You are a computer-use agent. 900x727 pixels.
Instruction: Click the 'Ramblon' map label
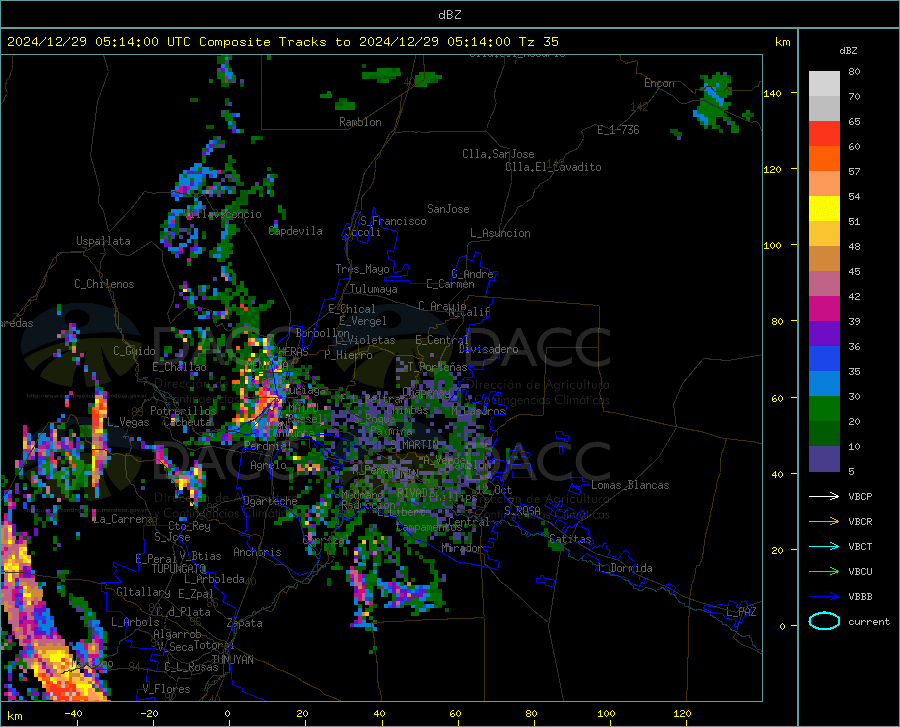pyautogui.click(x=360, y=122)
